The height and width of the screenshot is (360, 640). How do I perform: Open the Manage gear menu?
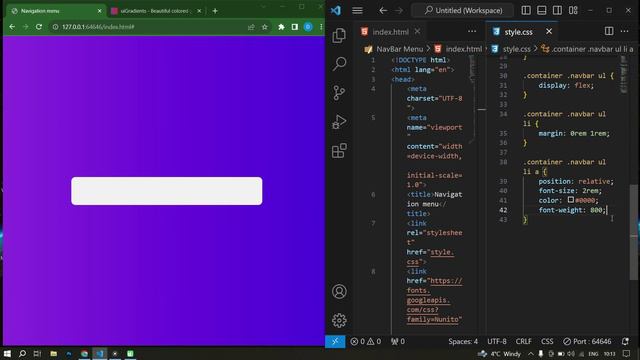[339, 320]
